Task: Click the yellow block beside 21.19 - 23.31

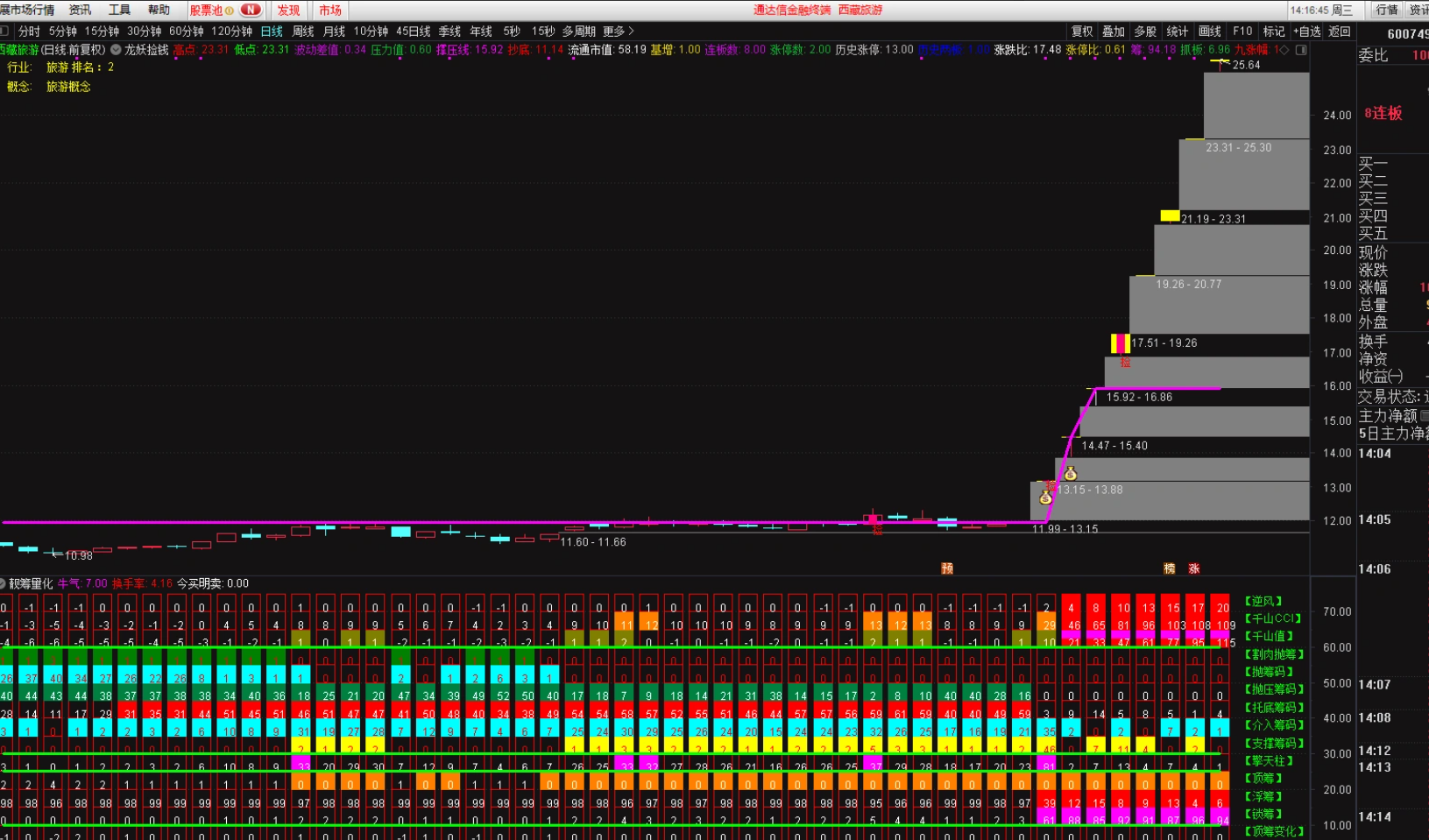Action: point(1169,215)
